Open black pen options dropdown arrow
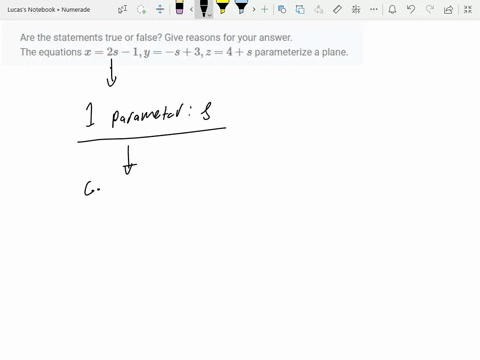The height and width of the screenshot is (360, 480). [210, 15]
